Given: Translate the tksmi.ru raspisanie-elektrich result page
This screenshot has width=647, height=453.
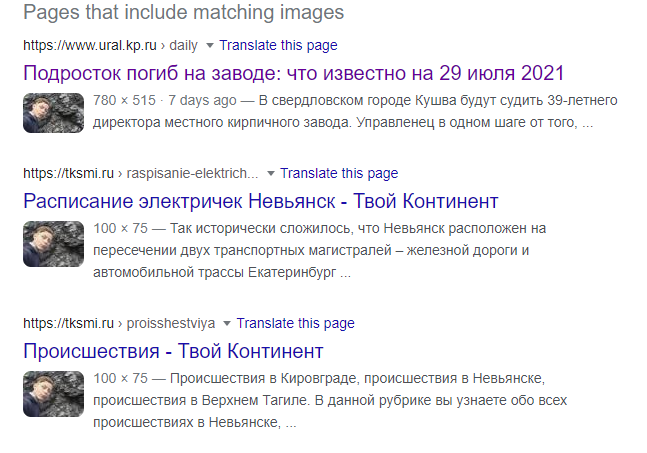Looking at the screenshot, I should 339,173.
